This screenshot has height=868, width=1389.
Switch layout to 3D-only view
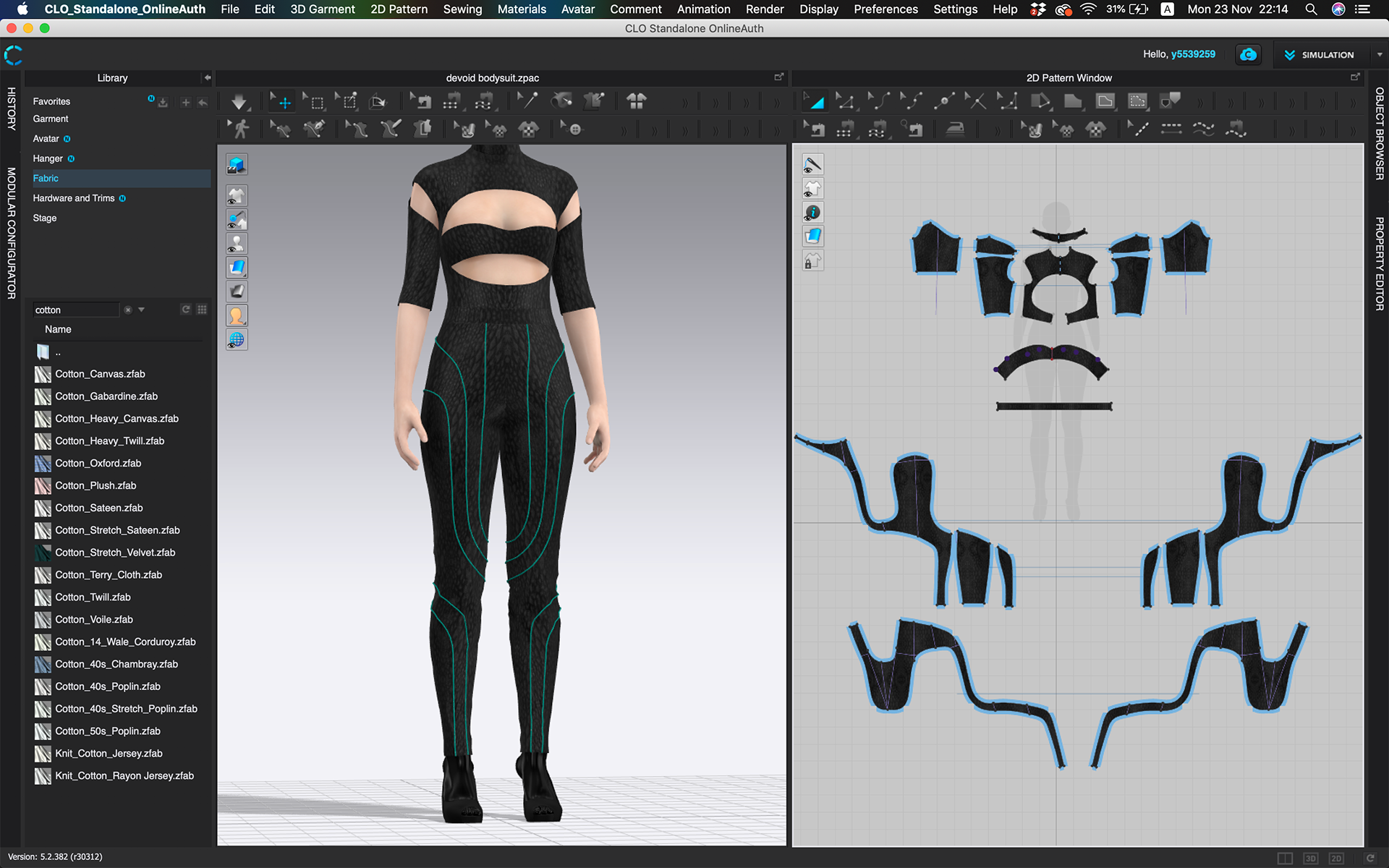[1310, 858]
